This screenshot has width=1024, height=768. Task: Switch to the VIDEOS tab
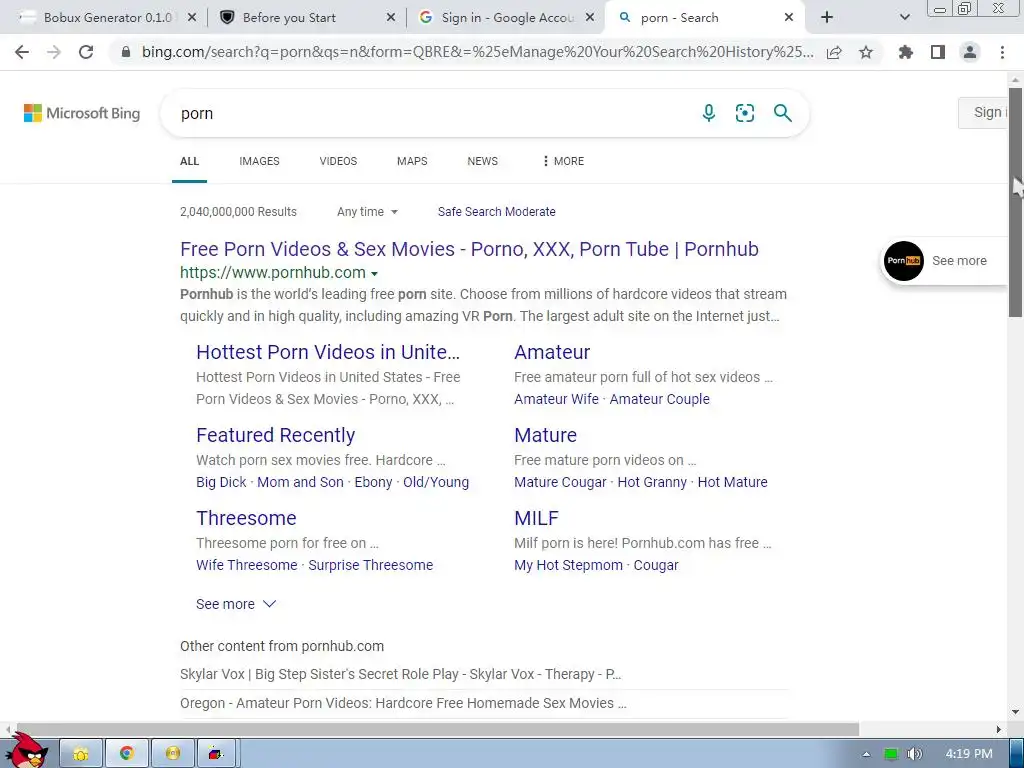(338, 161)
